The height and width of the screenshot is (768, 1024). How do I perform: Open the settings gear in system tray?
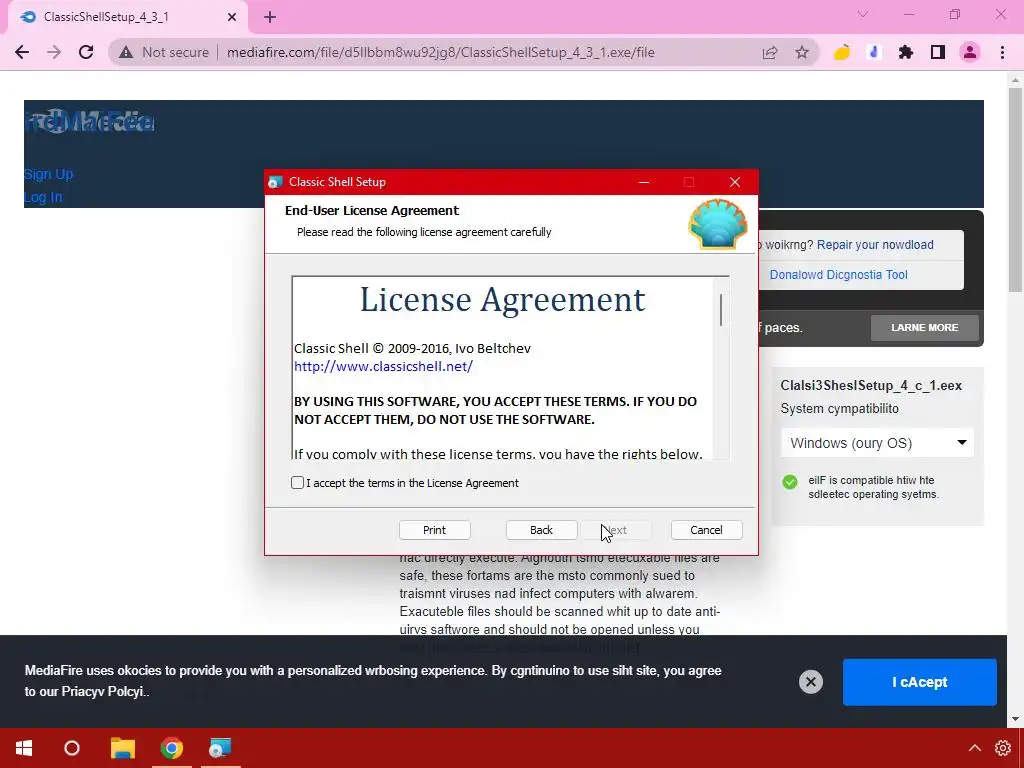[1003, 748]
